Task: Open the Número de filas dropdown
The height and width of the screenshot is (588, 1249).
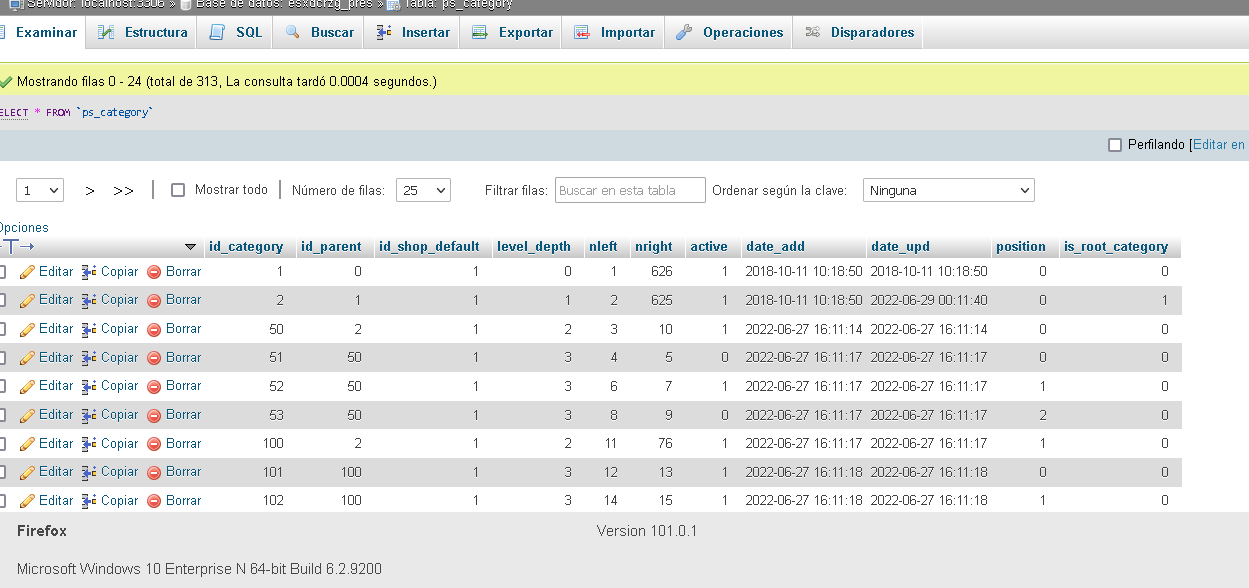Action: pos(423,190)
